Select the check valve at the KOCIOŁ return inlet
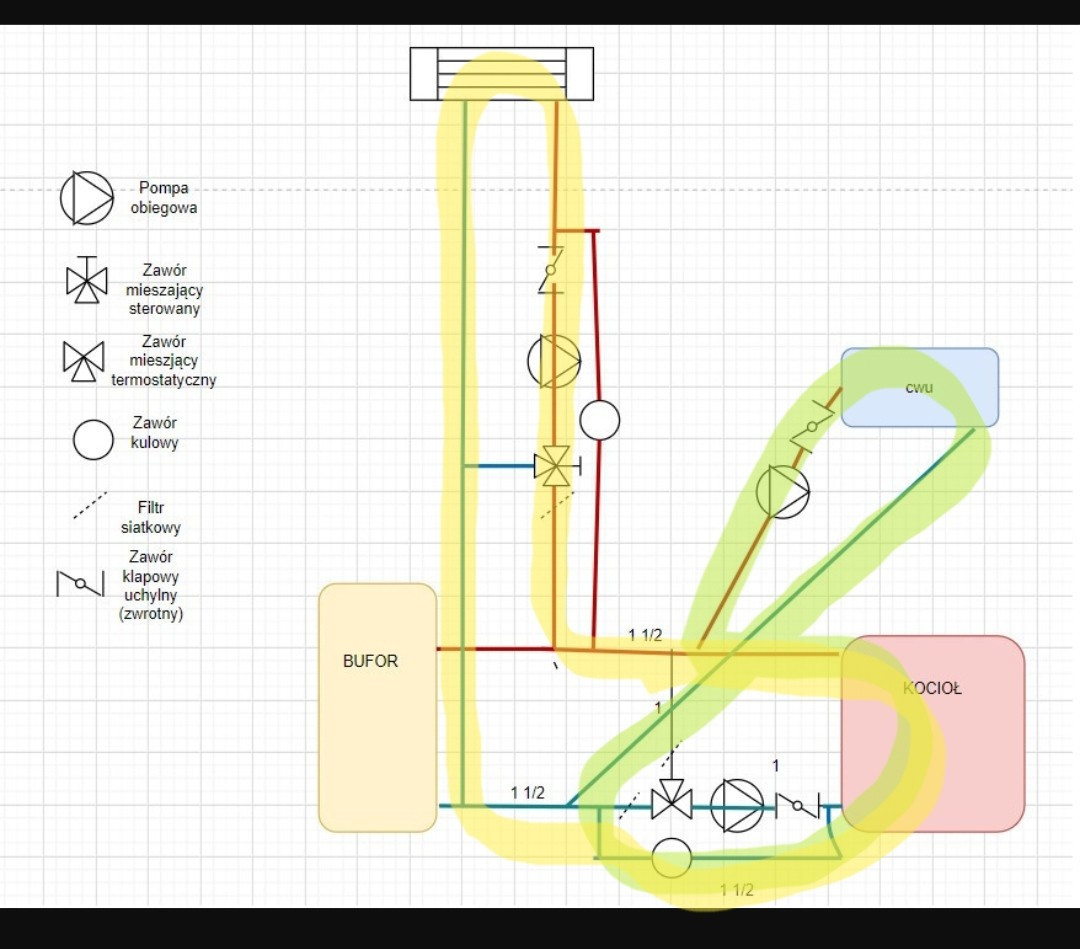This screenshot has height=949, width=1080. [x=797, y=803]
